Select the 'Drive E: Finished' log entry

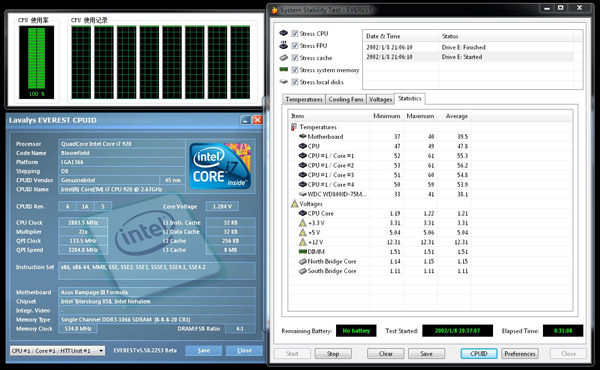pos(468,47)
